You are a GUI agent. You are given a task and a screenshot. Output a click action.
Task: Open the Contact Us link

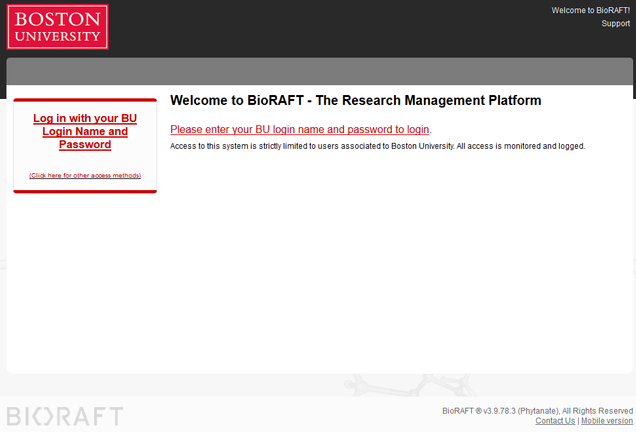[x=555, y=421]
